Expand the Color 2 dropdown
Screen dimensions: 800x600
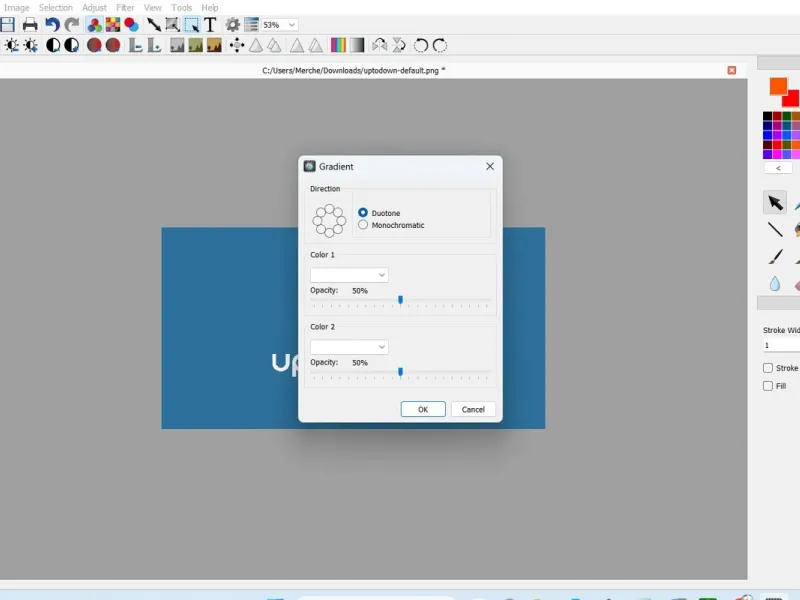pos(349,347)
